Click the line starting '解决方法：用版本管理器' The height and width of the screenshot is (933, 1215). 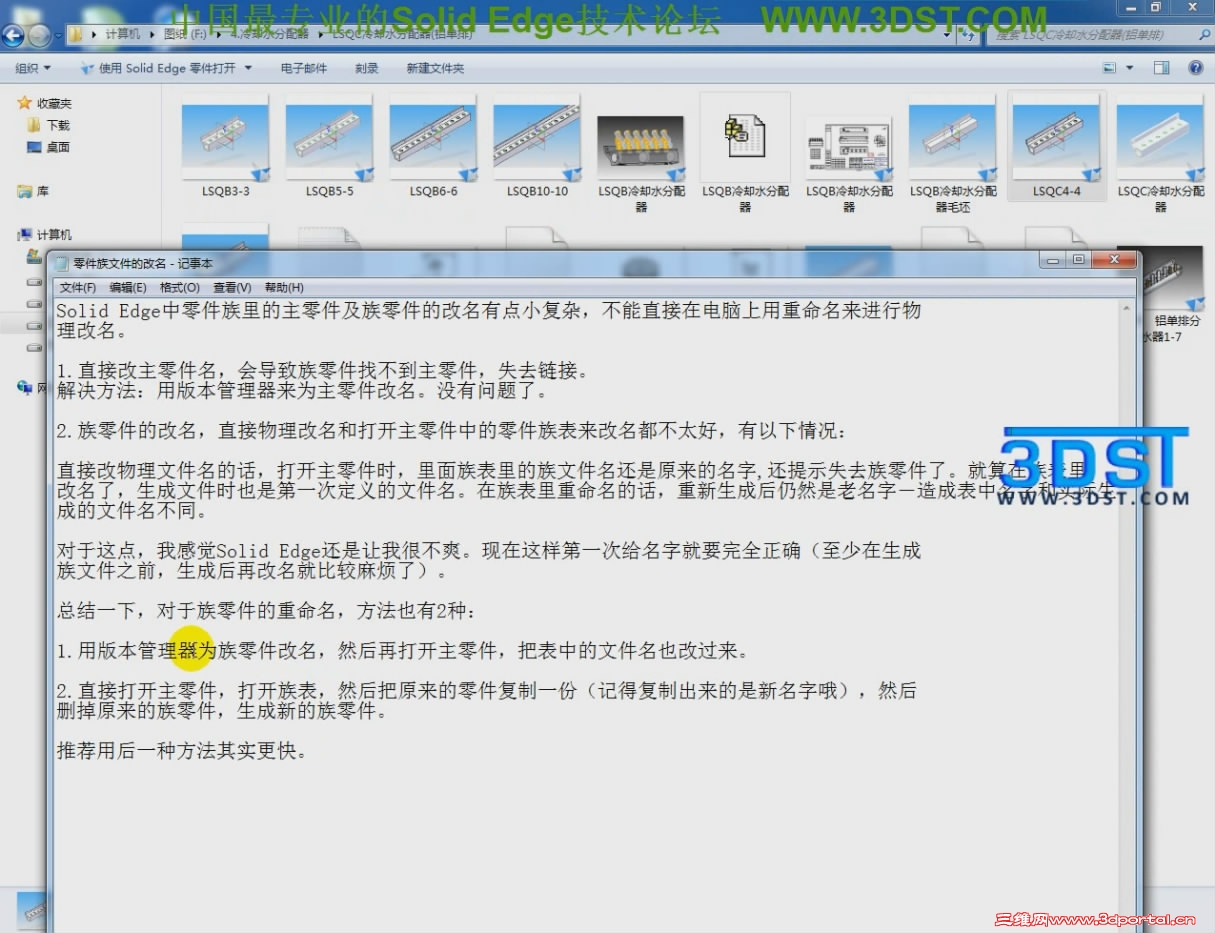(x=302, y=391)
